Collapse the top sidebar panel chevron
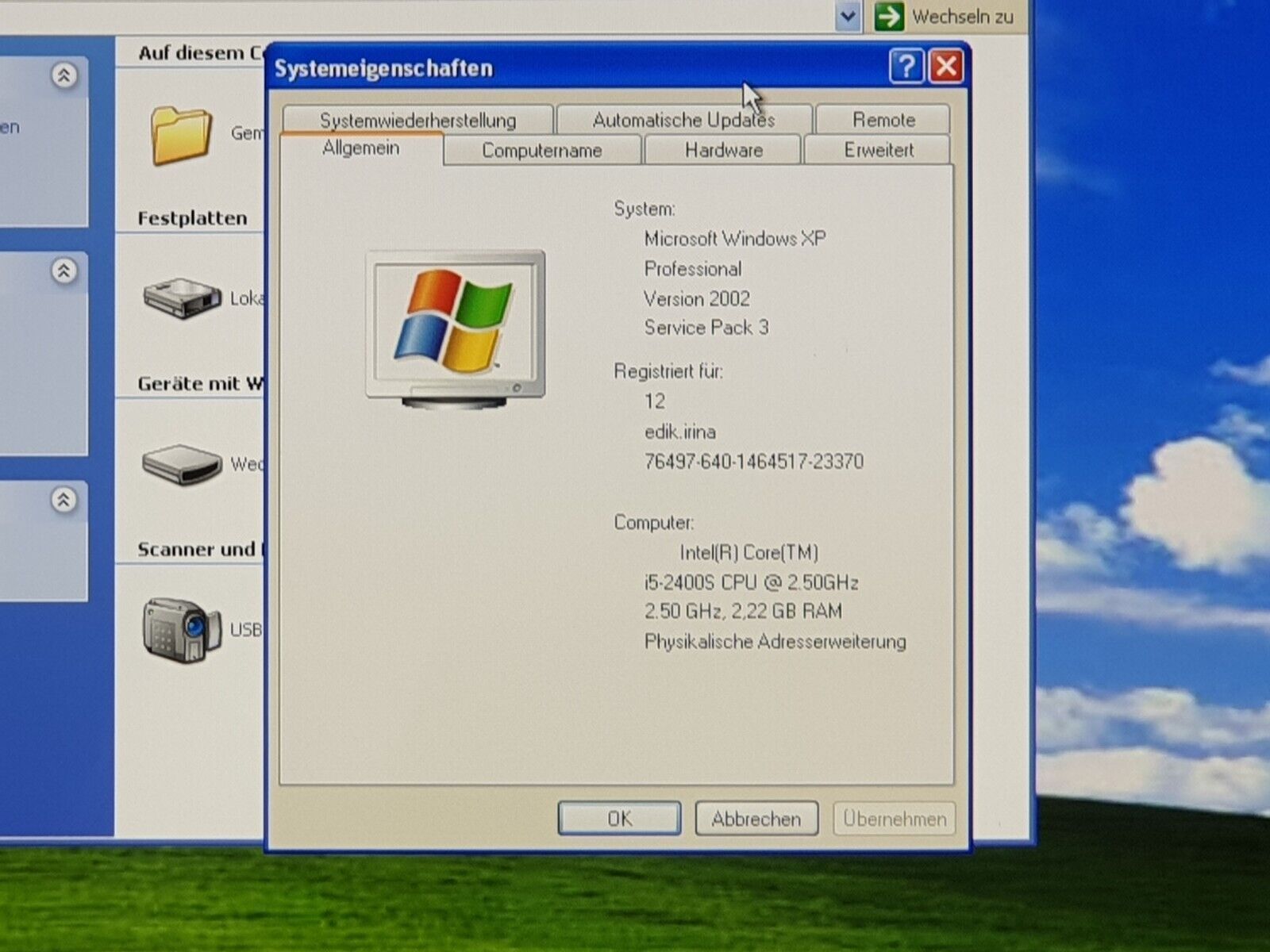Viewport: 1270px width, 952px height. pos(64,76)
